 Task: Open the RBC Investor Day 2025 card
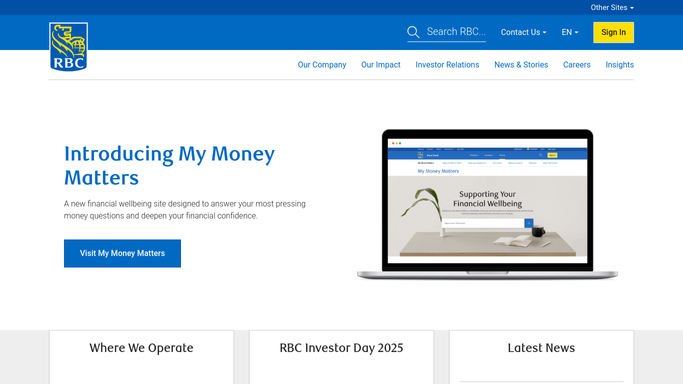click(341, 357)
